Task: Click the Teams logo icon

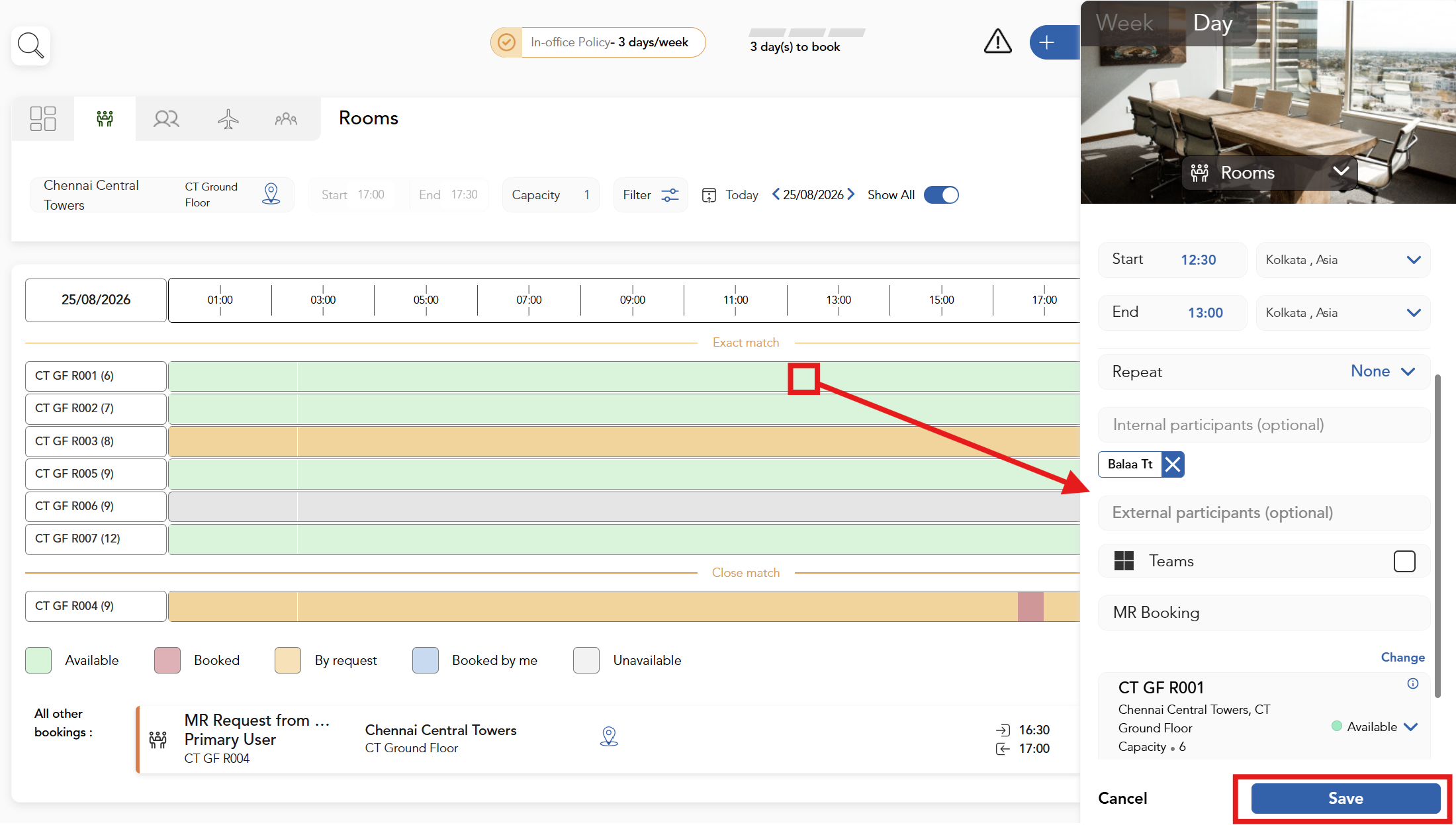Action: [x=1124, y=561]
